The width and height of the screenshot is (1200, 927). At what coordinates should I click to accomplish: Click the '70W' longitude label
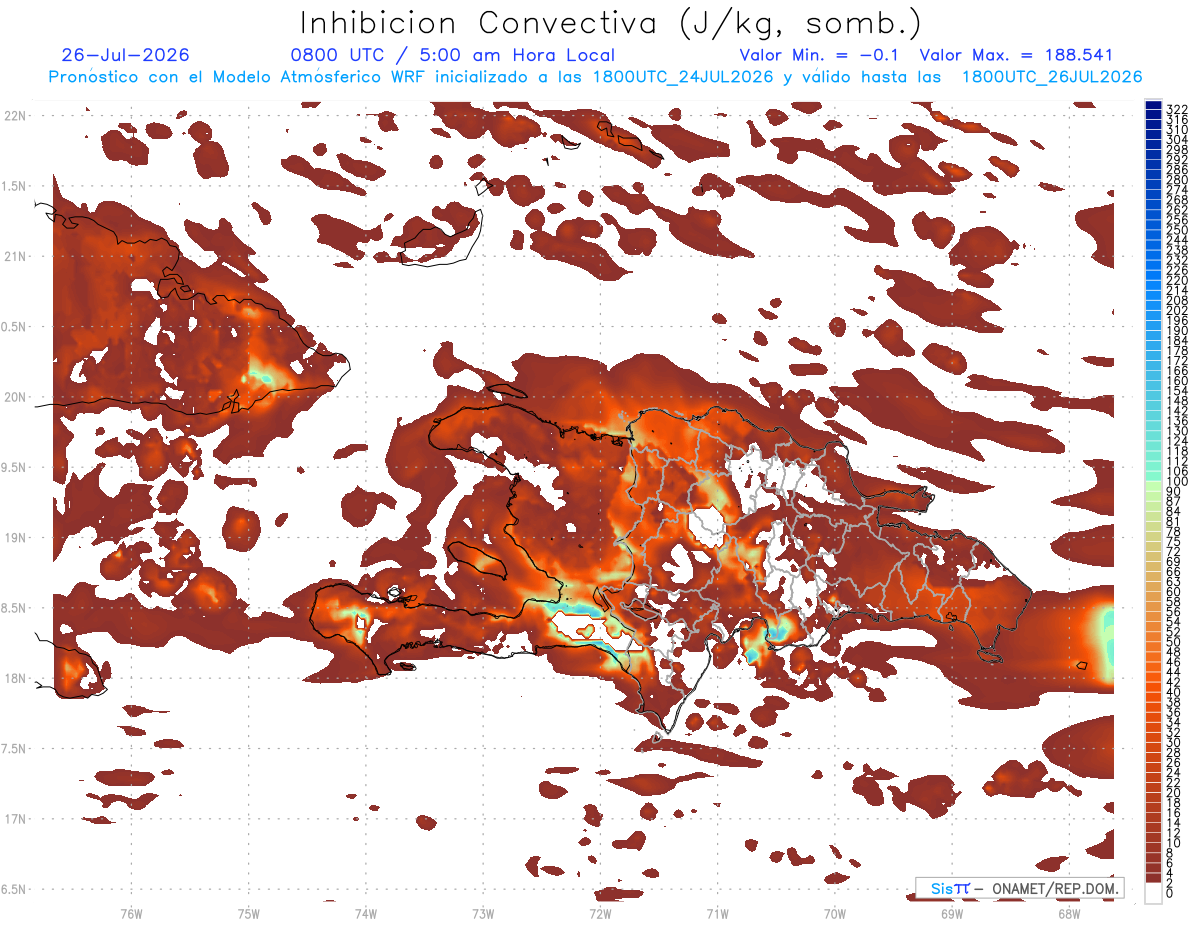coord(835,913)
